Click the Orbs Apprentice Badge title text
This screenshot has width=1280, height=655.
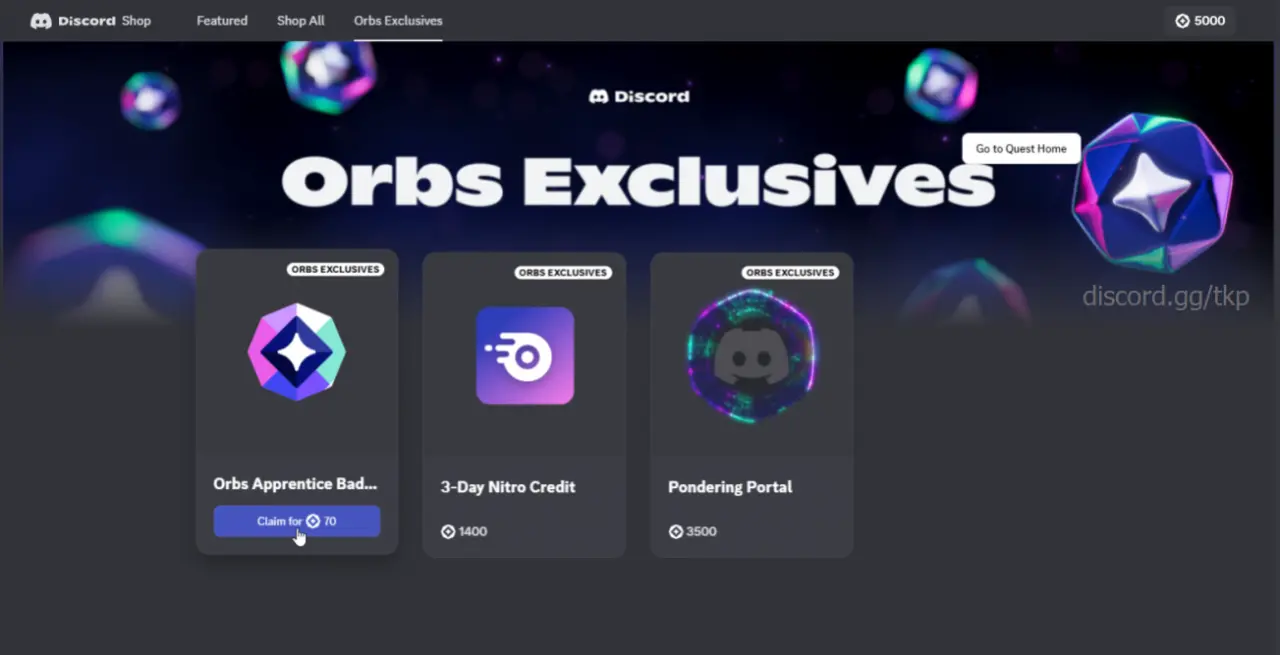(295, 484)
